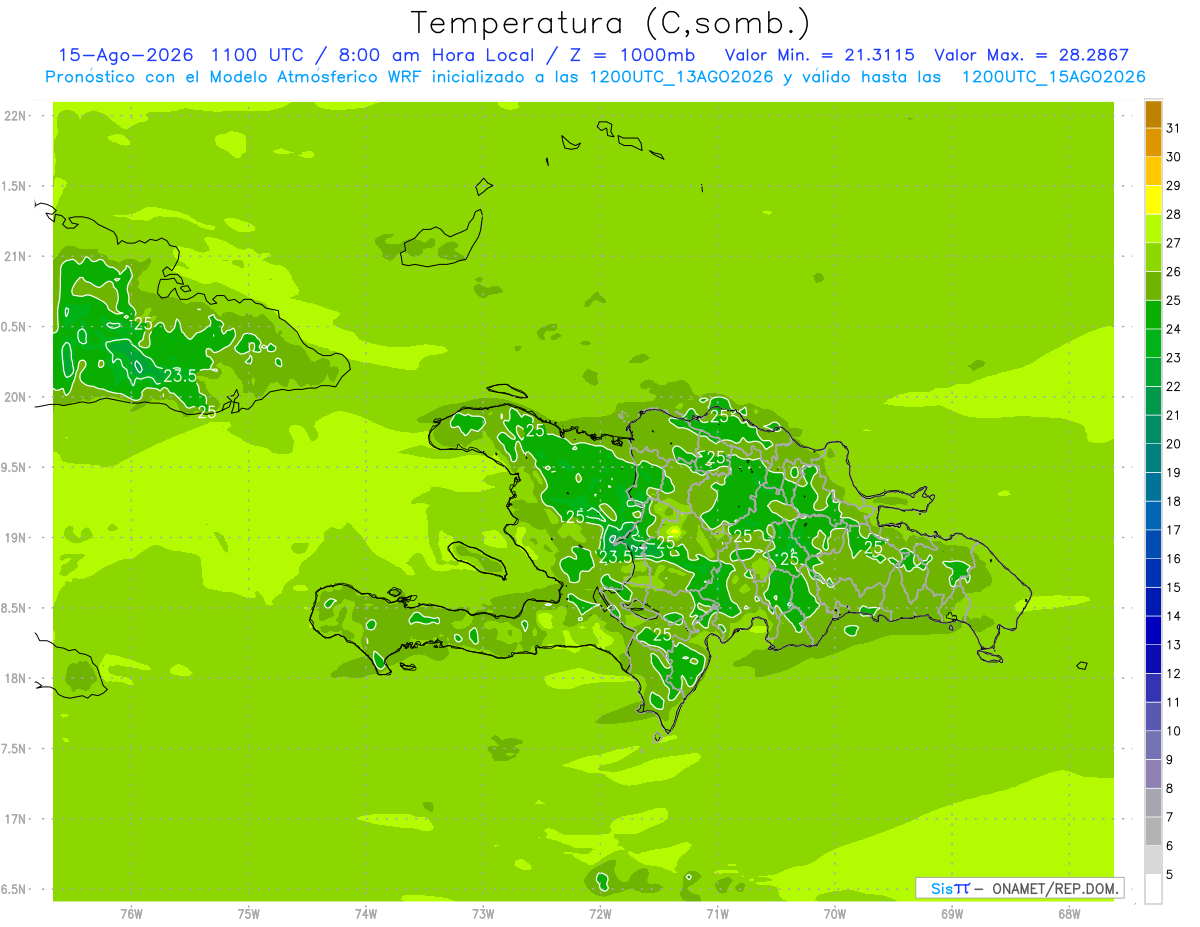Click the "17N" latitude axis label
The image size is (1200, 927).
click(x=16, y=819)
